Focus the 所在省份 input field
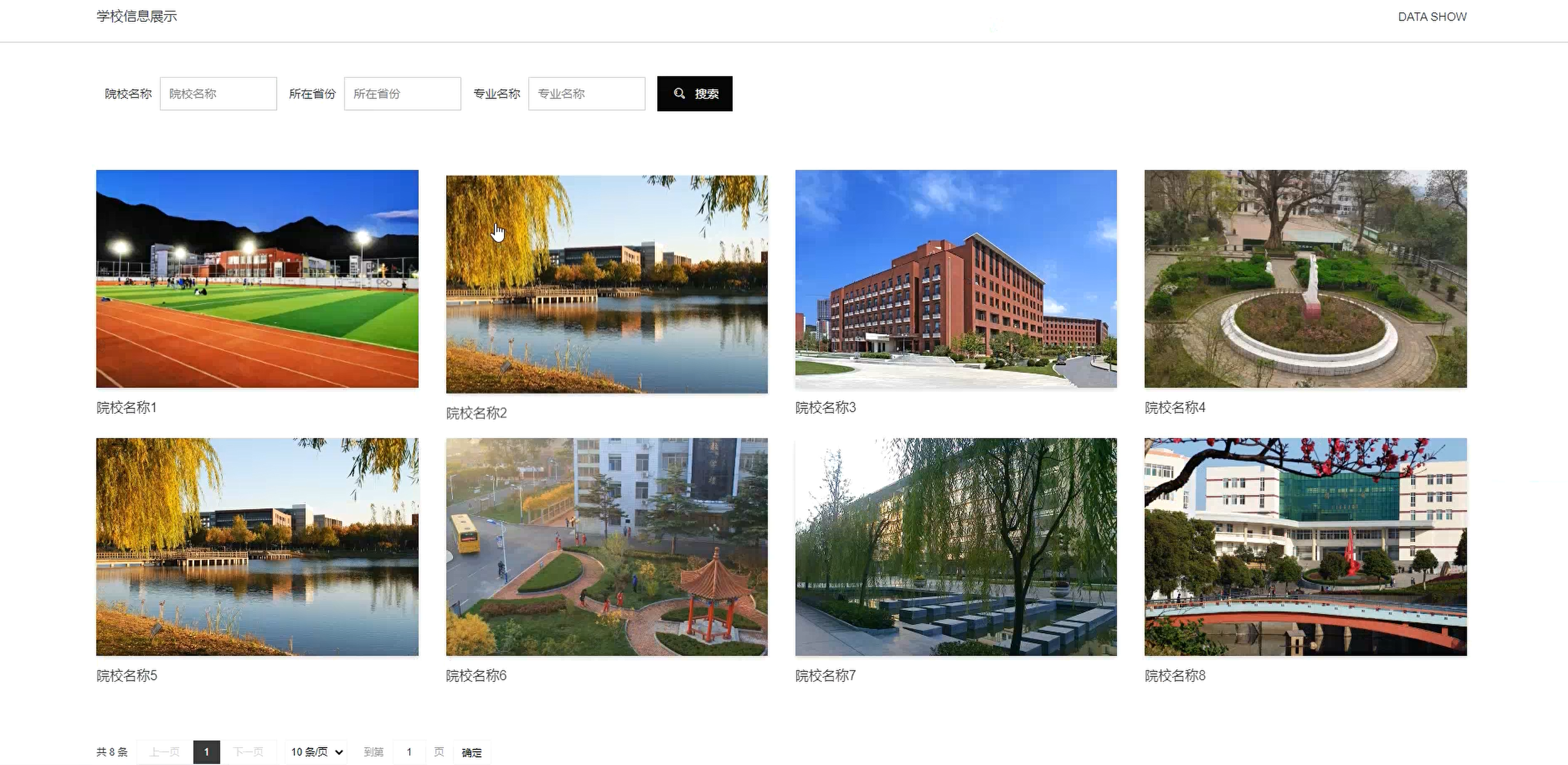Viewport: 1568px width, 765px height. coord(403,94)
